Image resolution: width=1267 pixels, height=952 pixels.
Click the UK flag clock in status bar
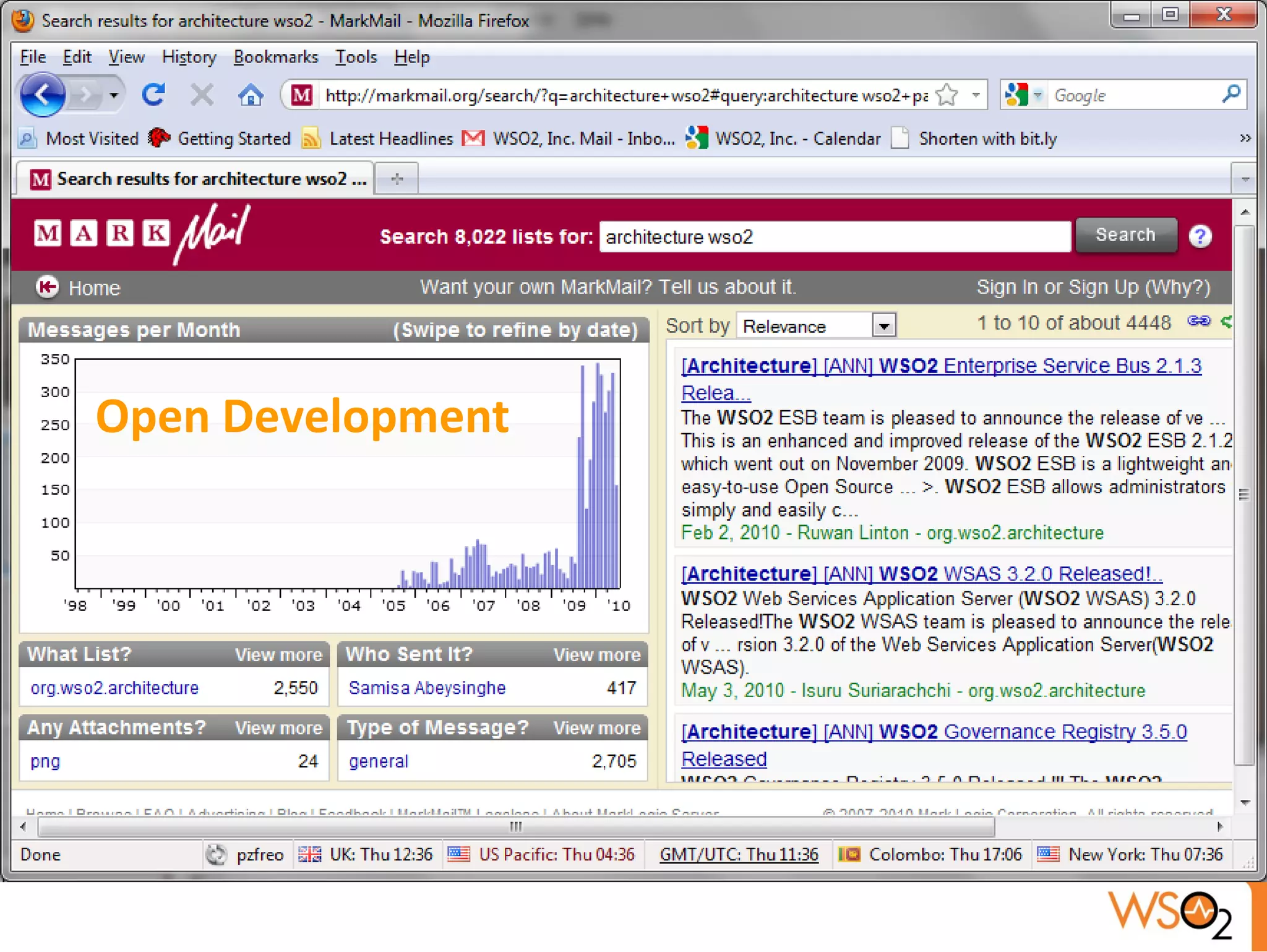(x=365, y=855)
